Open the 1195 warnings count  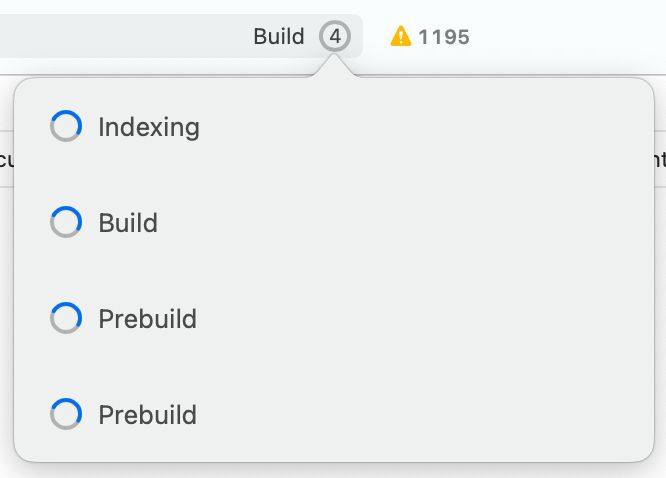click(444, 37)
